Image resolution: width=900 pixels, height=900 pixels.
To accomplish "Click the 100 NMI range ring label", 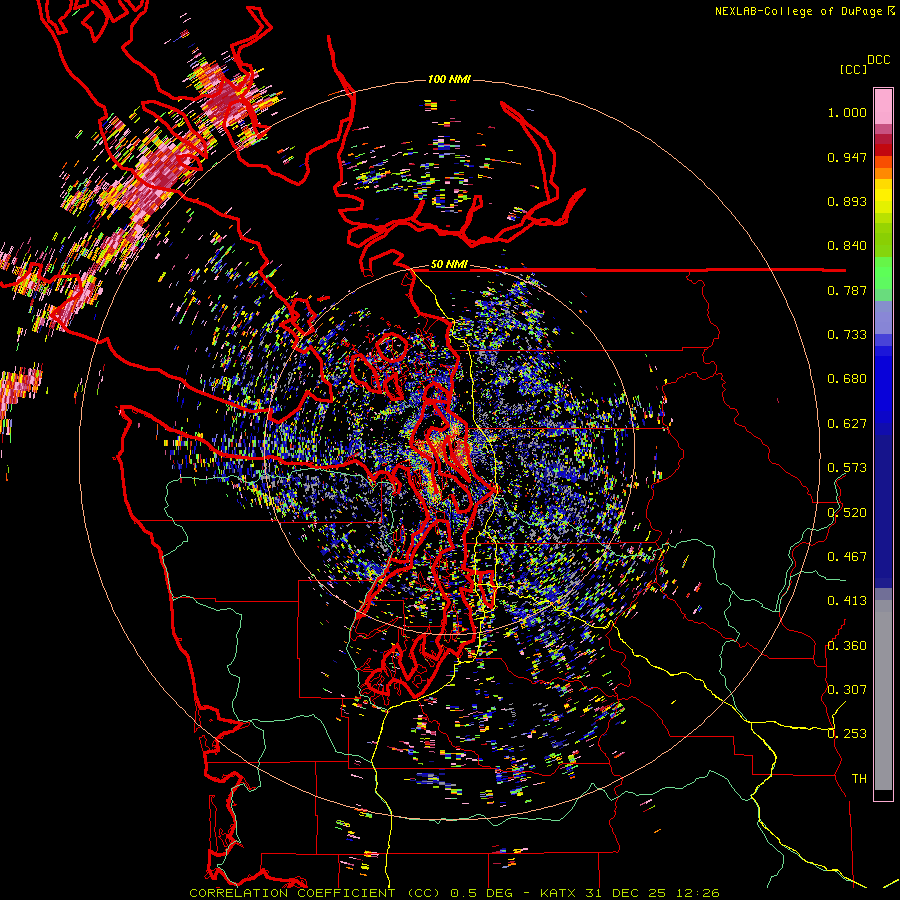I will pos(449,79).
